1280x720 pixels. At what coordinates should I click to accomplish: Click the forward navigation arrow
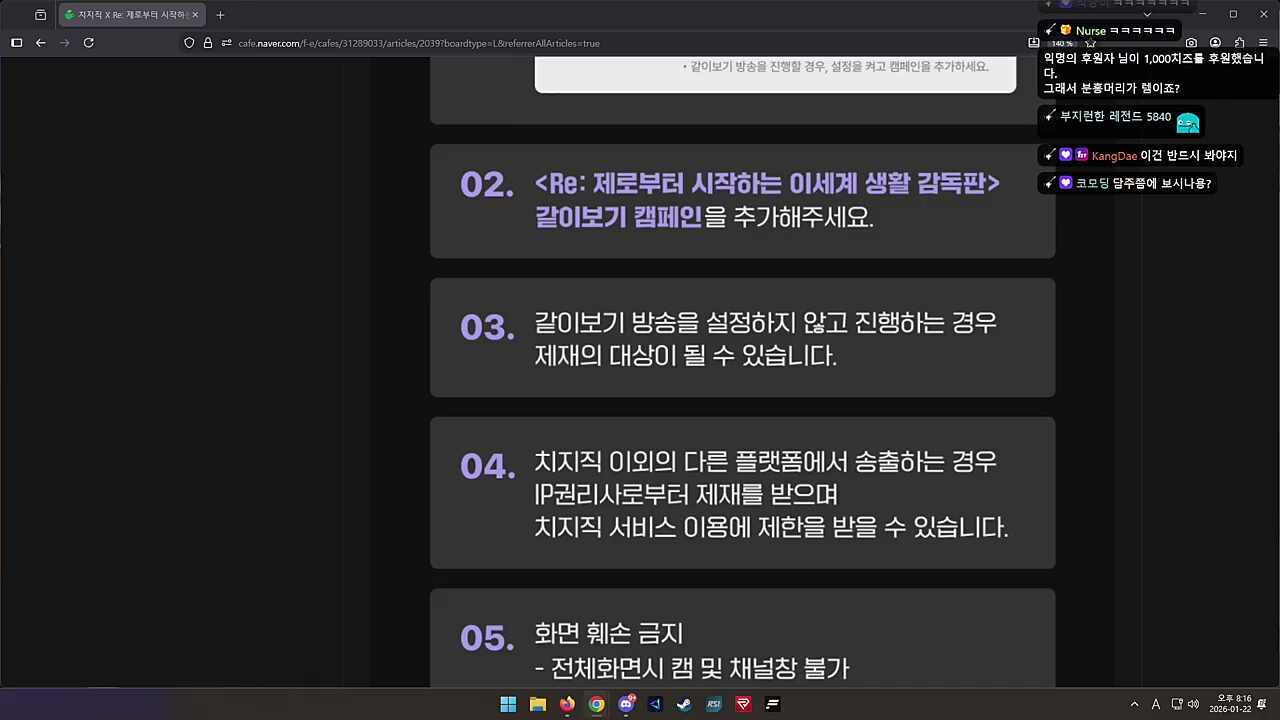pos(64,43)
